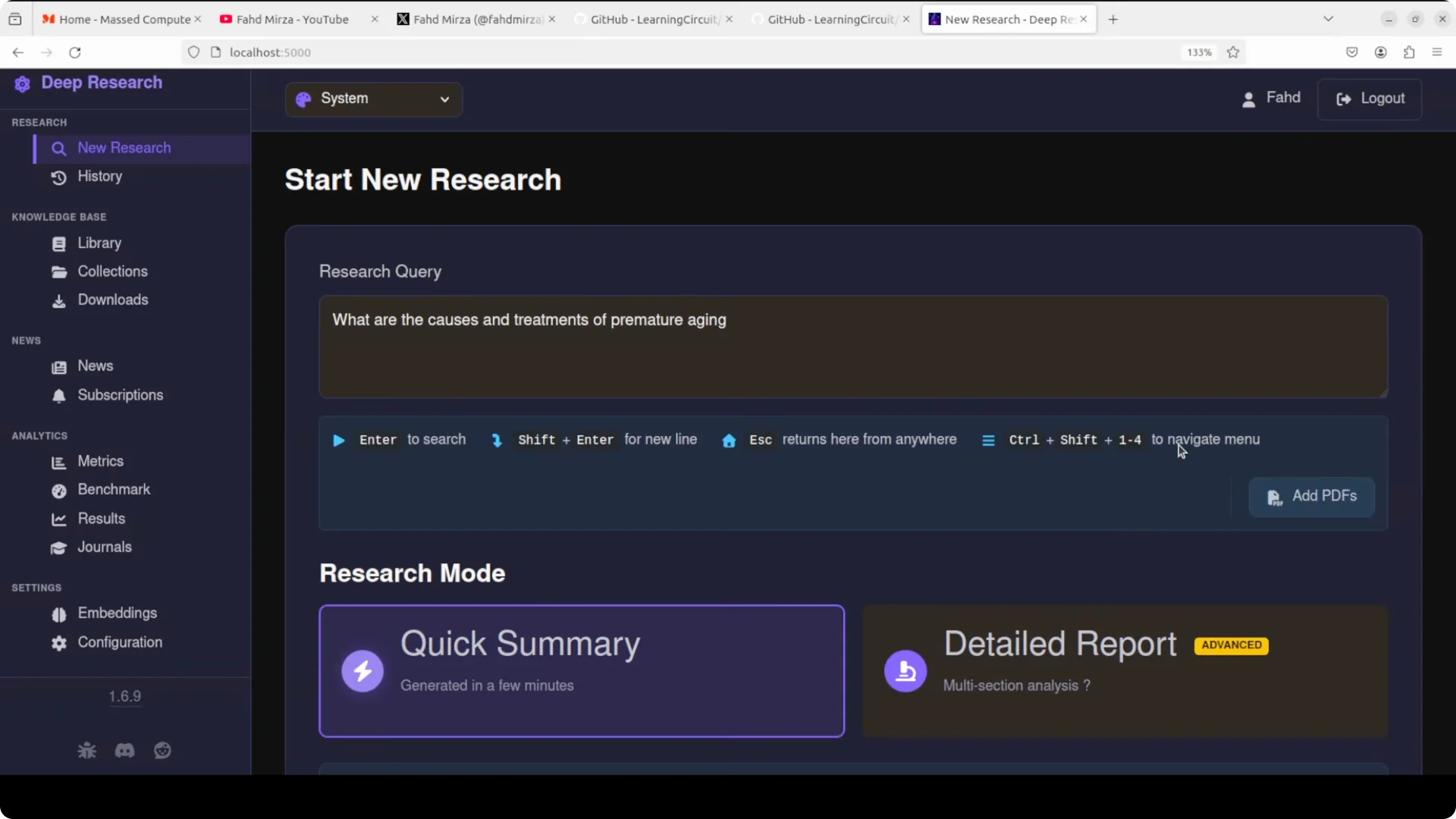Click the Save to Pocket icon

[x=1352, y=52]
